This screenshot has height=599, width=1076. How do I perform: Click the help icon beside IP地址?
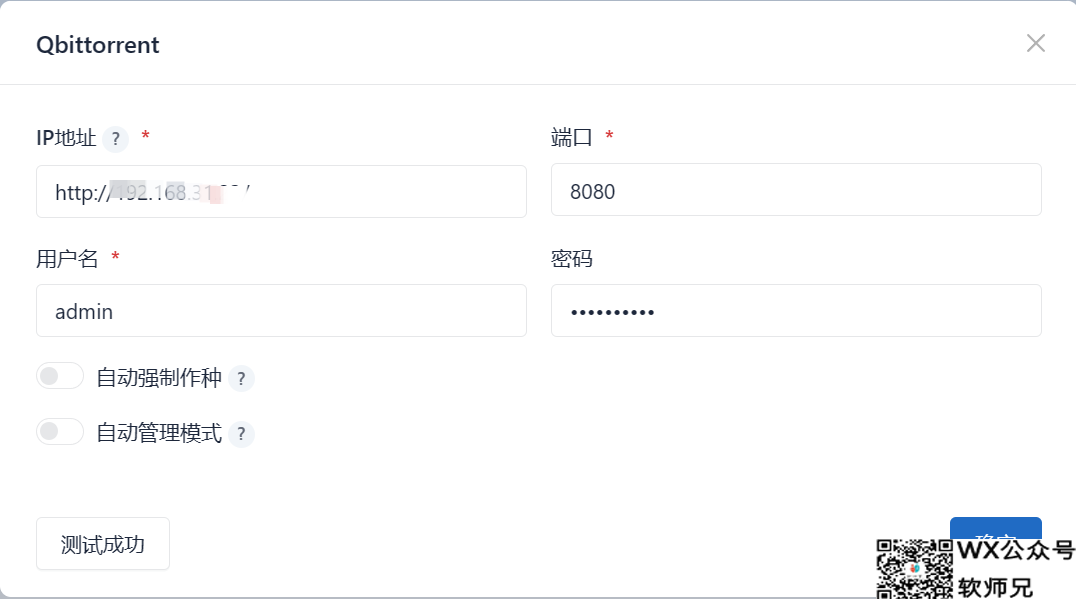116,139
